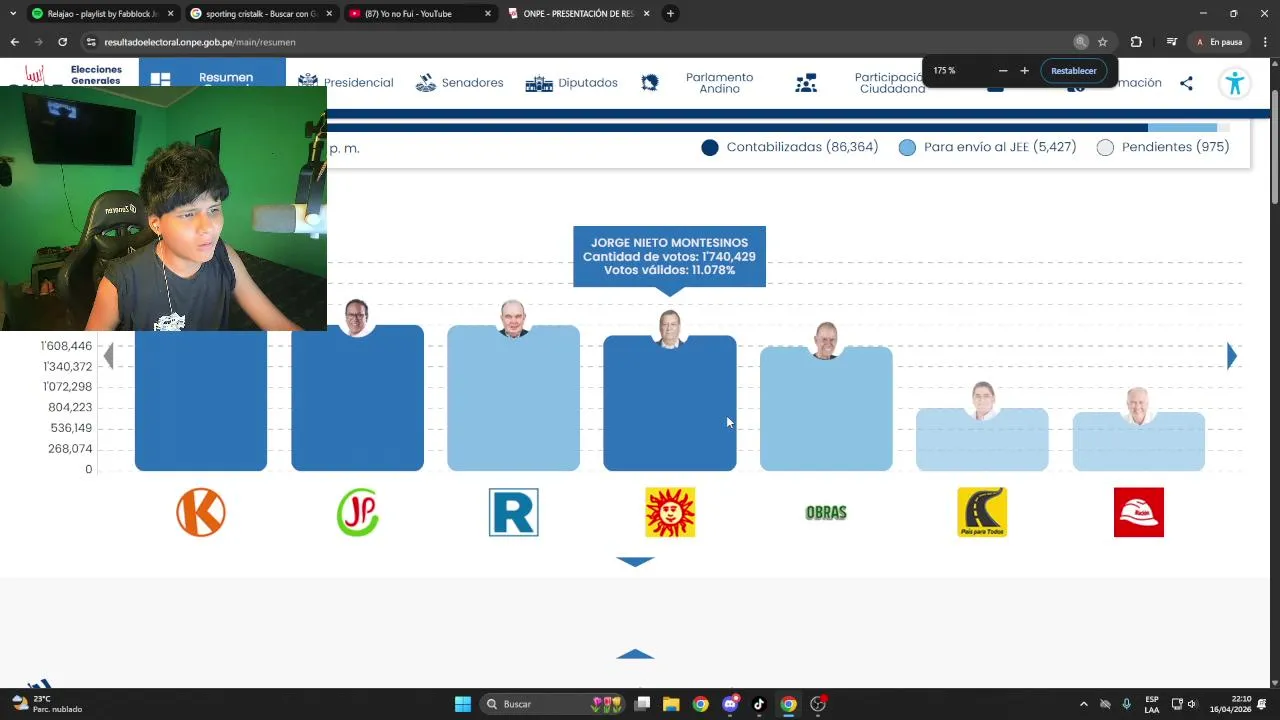Click the sun party logo

[670, 512]
